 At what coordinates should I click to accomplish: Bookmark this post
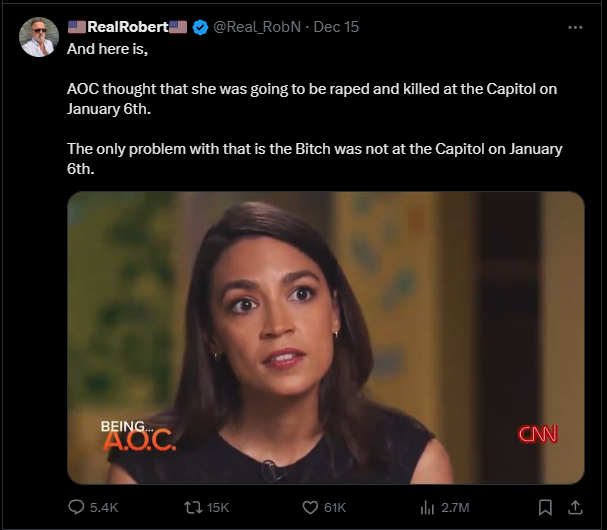[545, 507]
